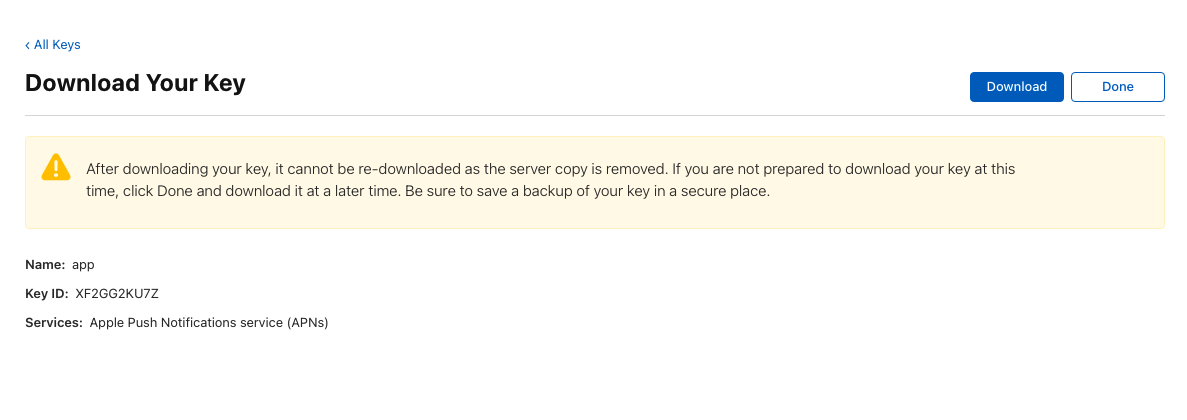Go back to All Keys

[53, 45]
